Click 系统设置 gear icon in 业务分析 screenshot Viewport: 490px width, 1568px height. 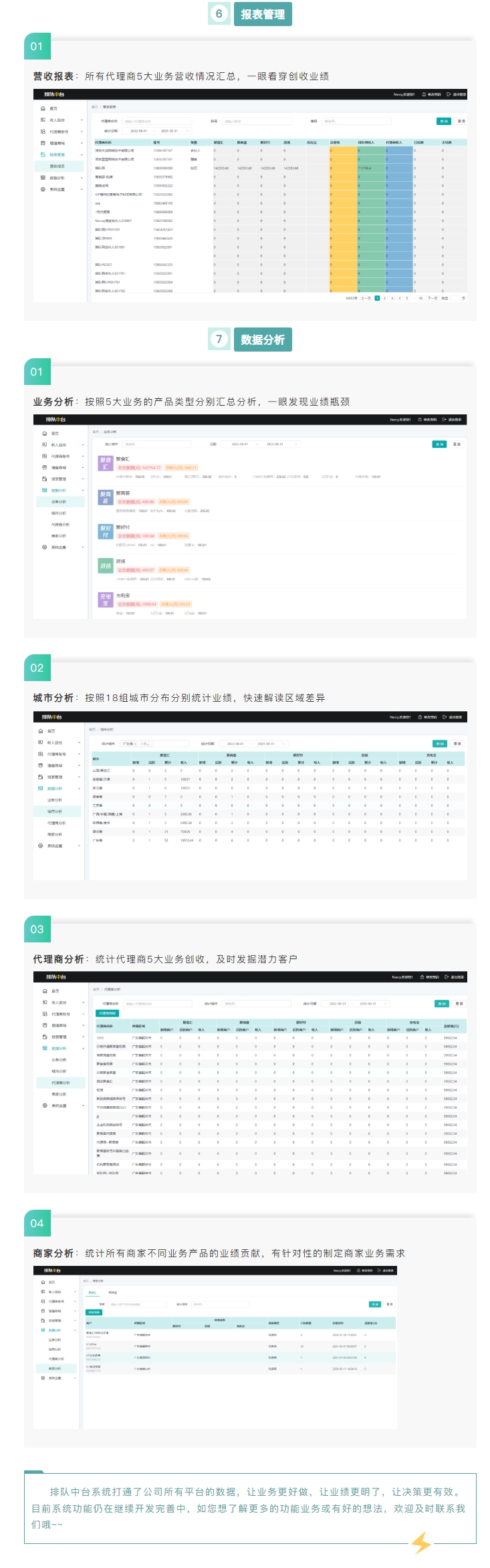point(44,547)
